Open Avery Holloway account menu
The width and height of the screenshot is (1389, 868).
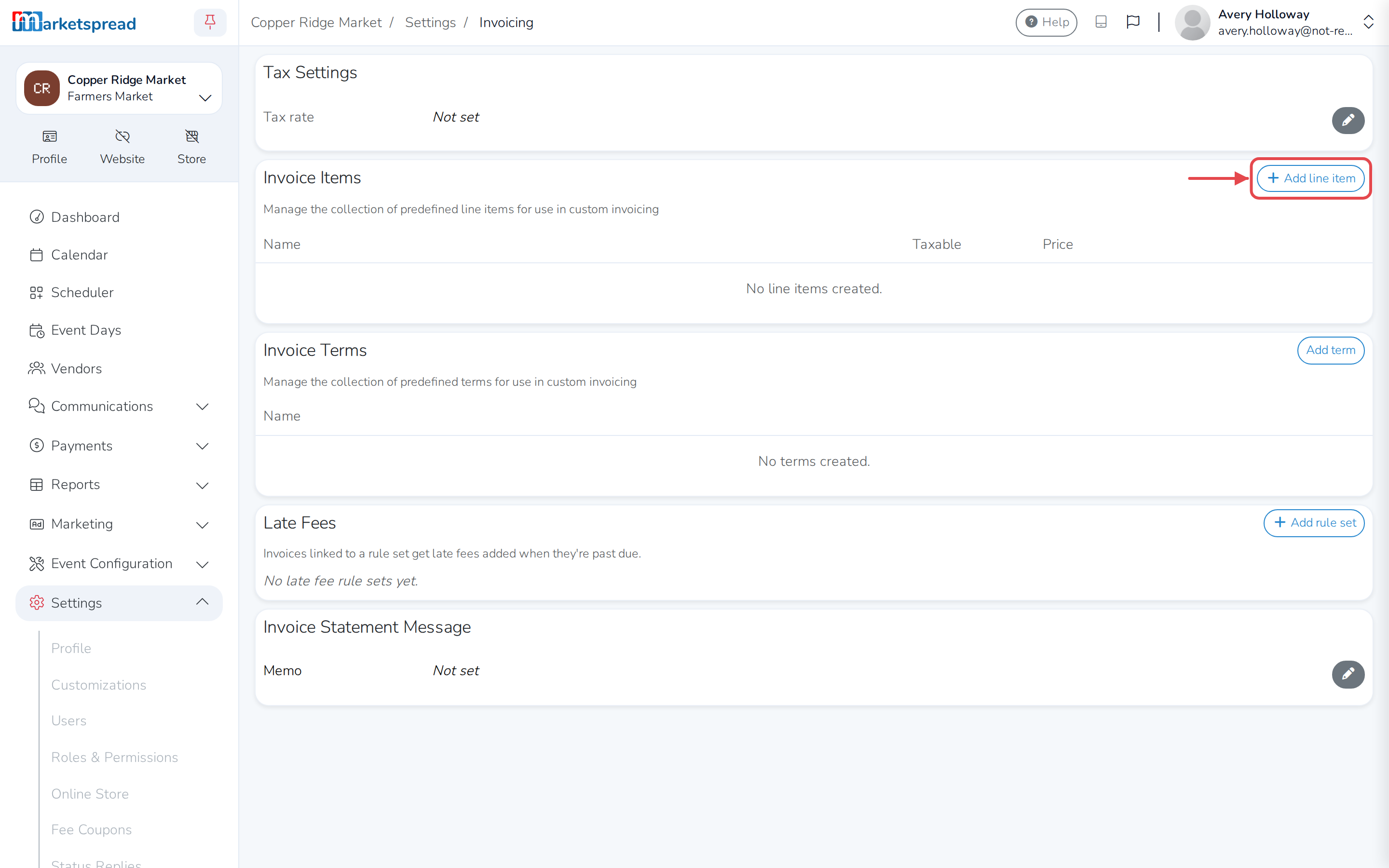point(1274,22)
